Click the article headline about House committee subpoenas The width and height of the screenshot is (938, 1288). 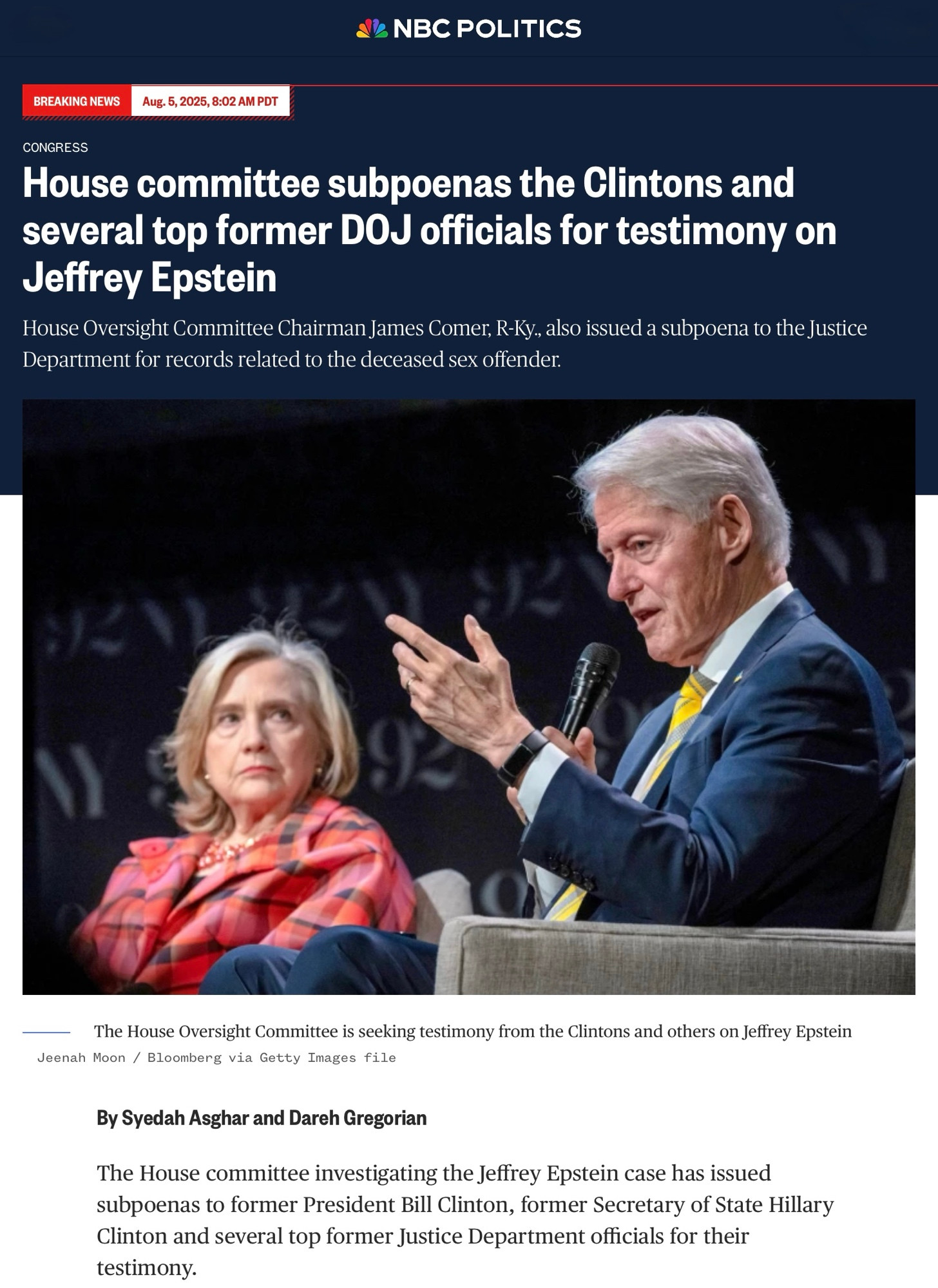tap(429, 230)
